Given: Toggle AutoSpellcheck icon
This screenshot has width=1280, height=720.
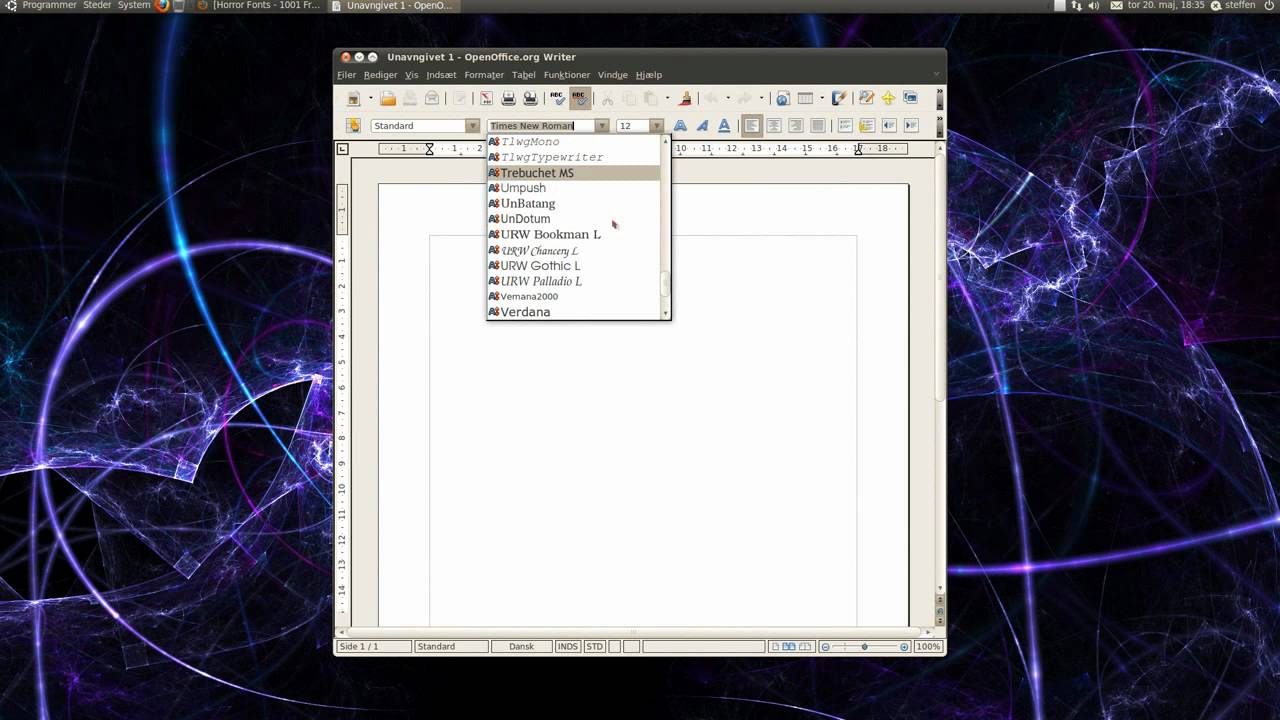Looking at the screenshot, I should point(579,98).
